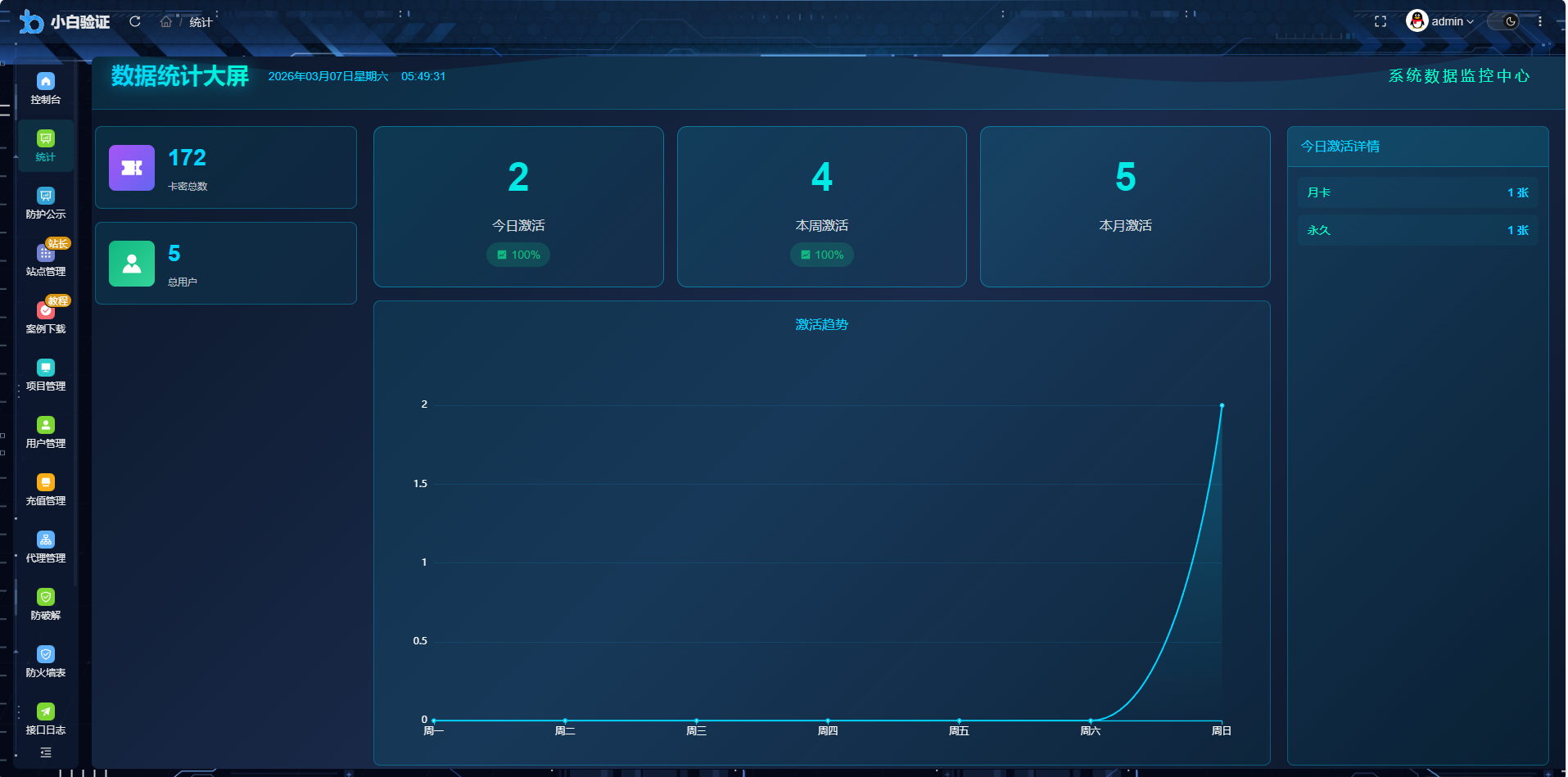
Task: Toggle the dark mode switch
Action: pyautogui.click(x=1503, y=21)
